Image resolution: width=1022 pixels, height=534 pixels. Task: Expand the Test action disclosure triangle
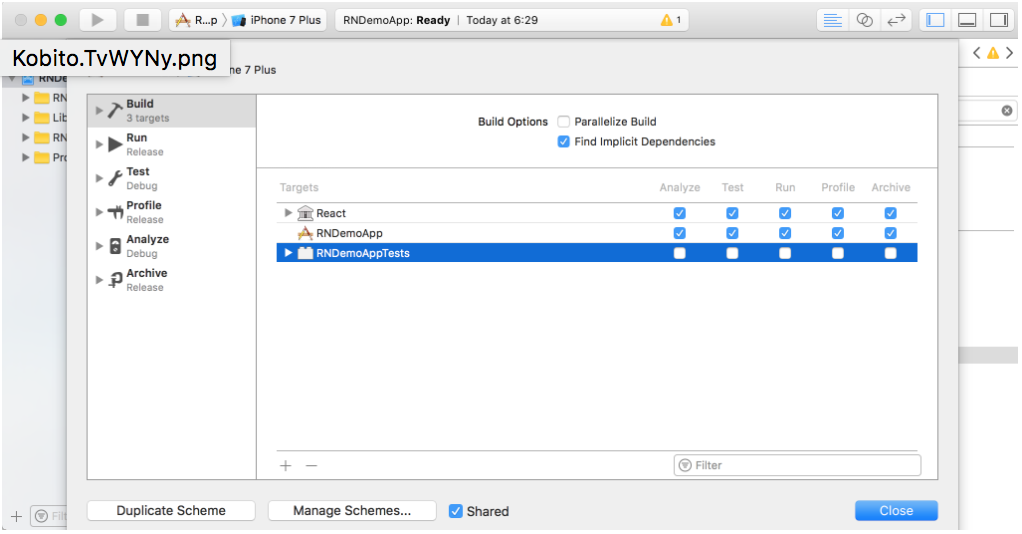click(x=99, y=178)
